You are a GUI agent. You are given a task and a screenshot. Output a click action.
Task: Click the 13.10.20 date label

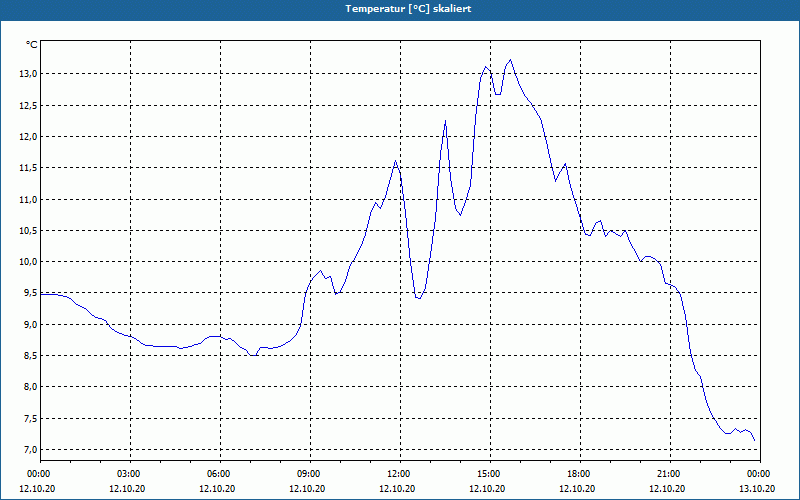[x=757, y=488]
